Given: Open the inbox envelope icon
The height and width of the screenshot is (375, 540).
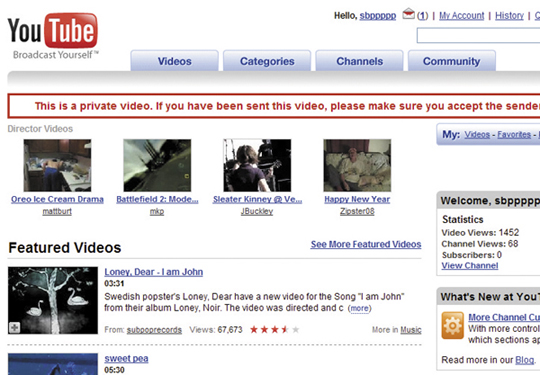Looking at the screenshot, I should (x=408, y=14).
